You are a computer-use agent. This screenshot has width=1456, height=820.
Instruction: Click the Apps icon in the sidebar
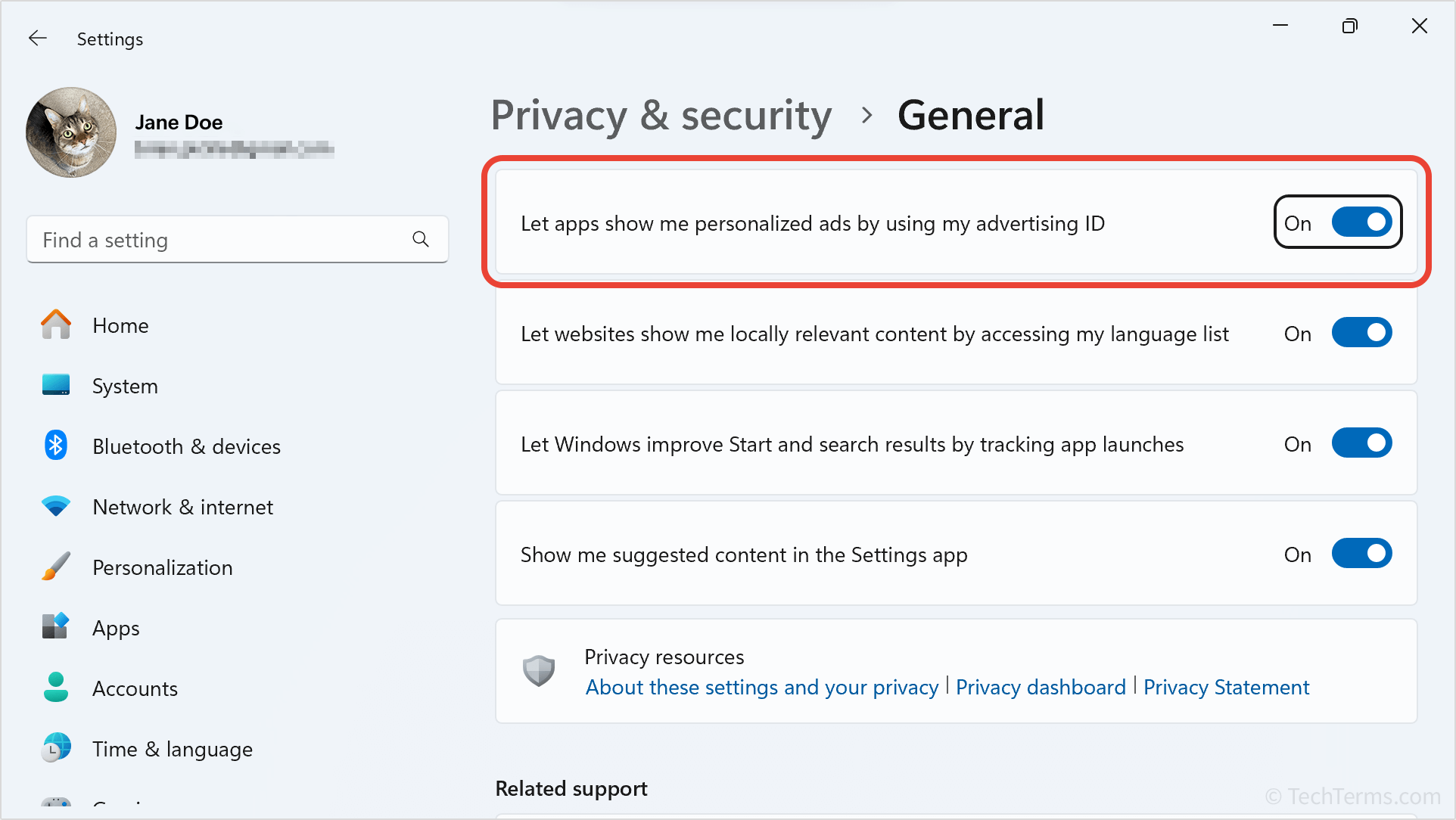point(56,626)
